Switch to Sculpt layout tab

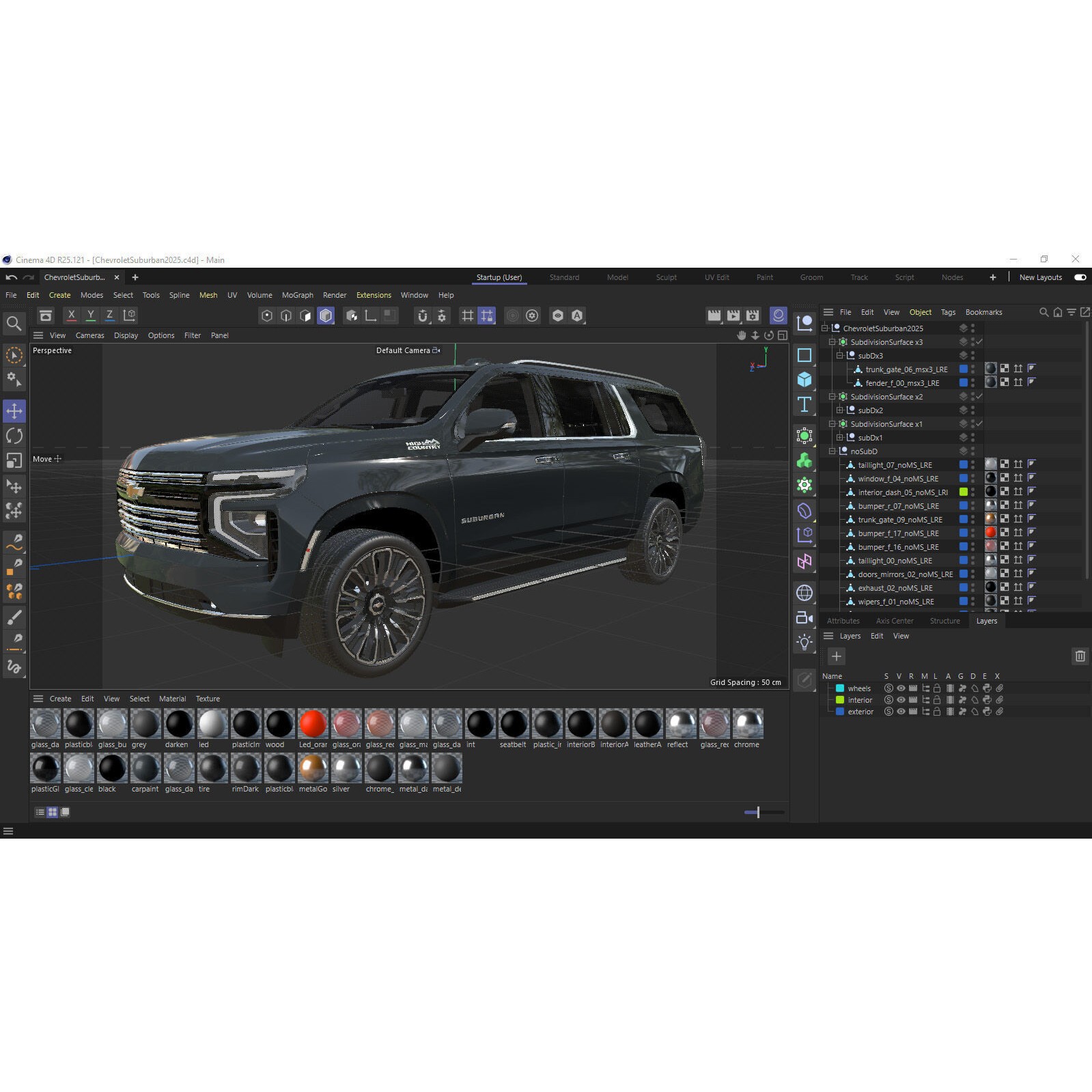point(667,277)
